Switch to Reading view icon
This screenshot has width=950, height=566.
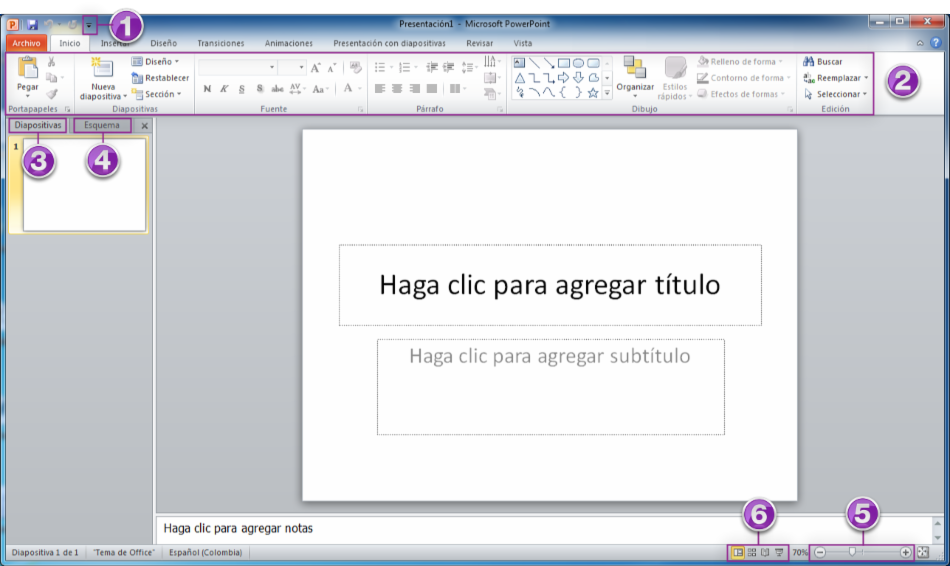click(765, 552)
